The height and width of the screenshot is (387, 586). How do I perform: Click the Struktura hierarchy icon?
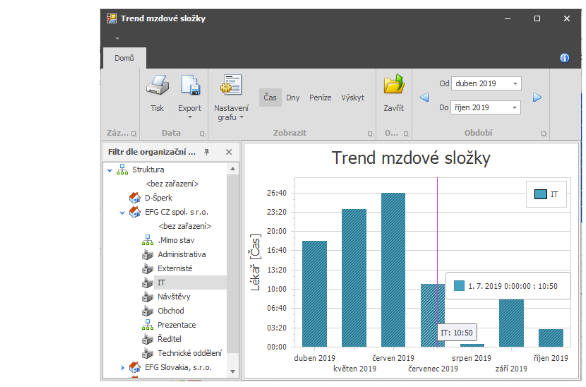pyautogui.click(x=122, y=170)
